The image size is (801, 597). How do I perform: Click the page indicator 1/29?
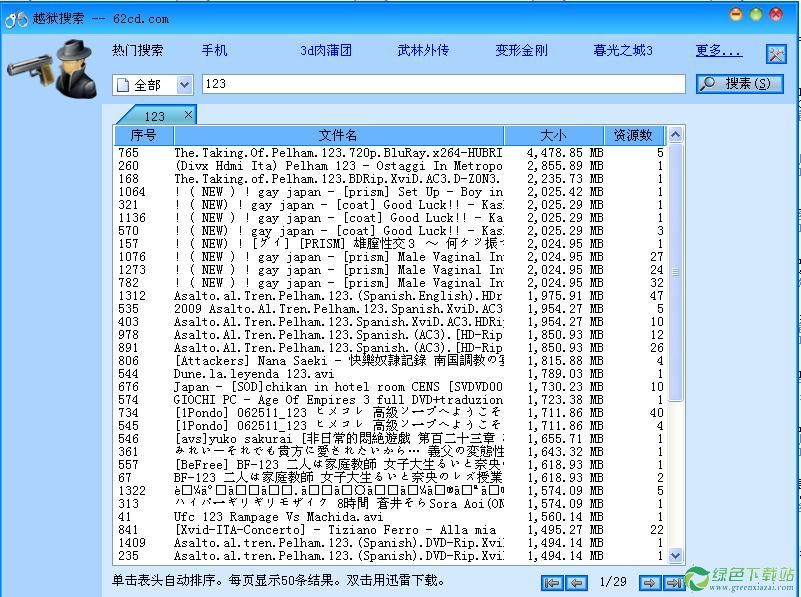point(612,582)
